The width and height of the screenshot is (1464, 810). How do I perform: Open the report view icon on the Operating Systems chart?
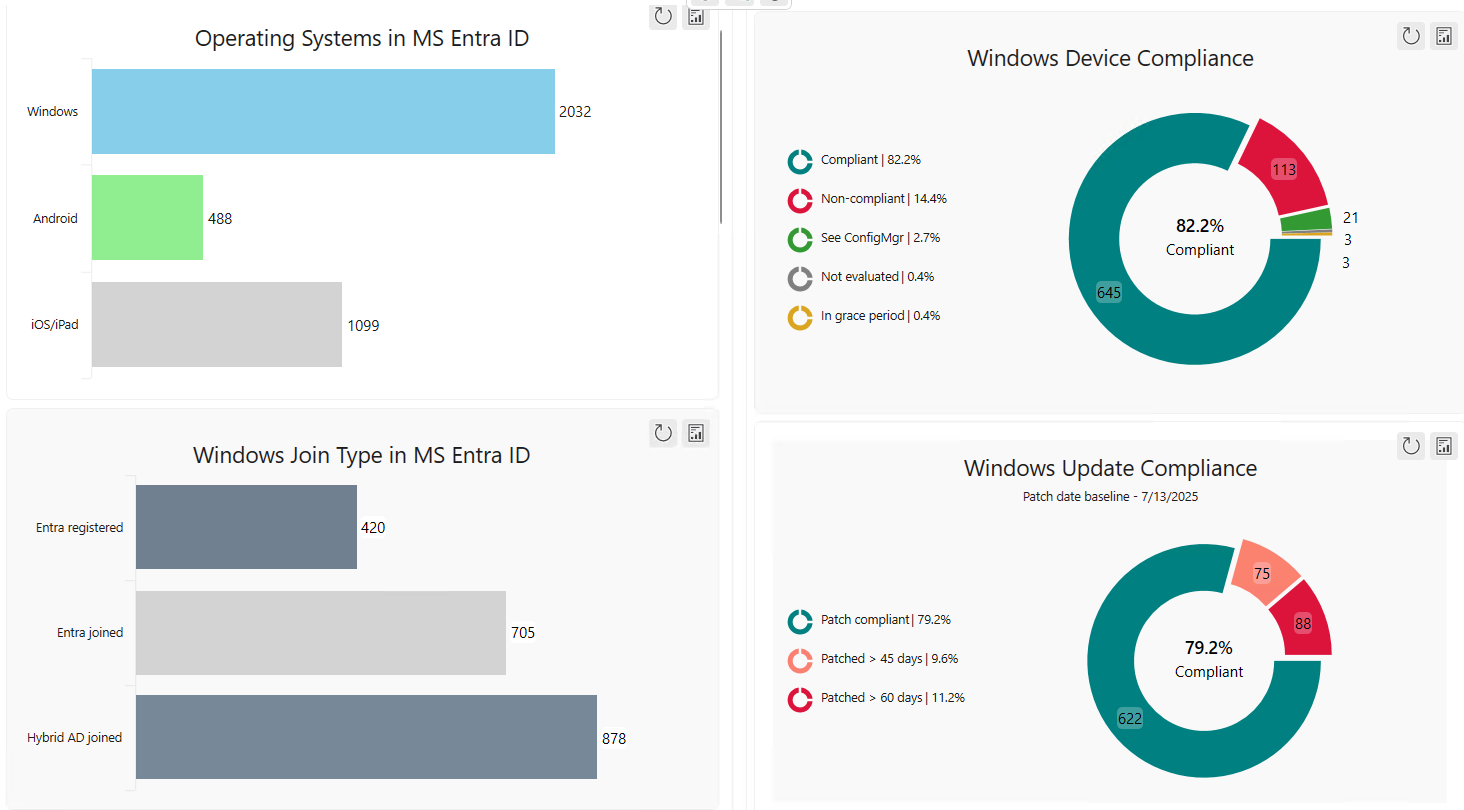tap(695, 17)
